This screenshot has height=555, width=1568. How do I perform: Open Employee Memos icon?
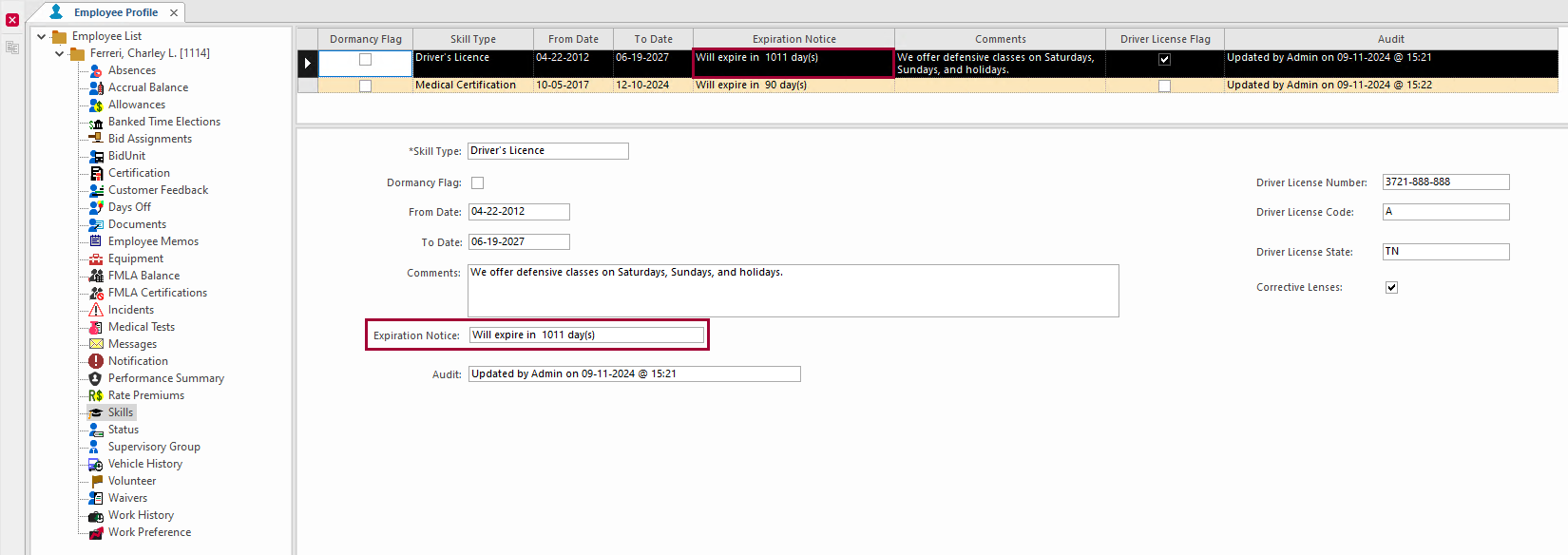[x=96, y=241]
